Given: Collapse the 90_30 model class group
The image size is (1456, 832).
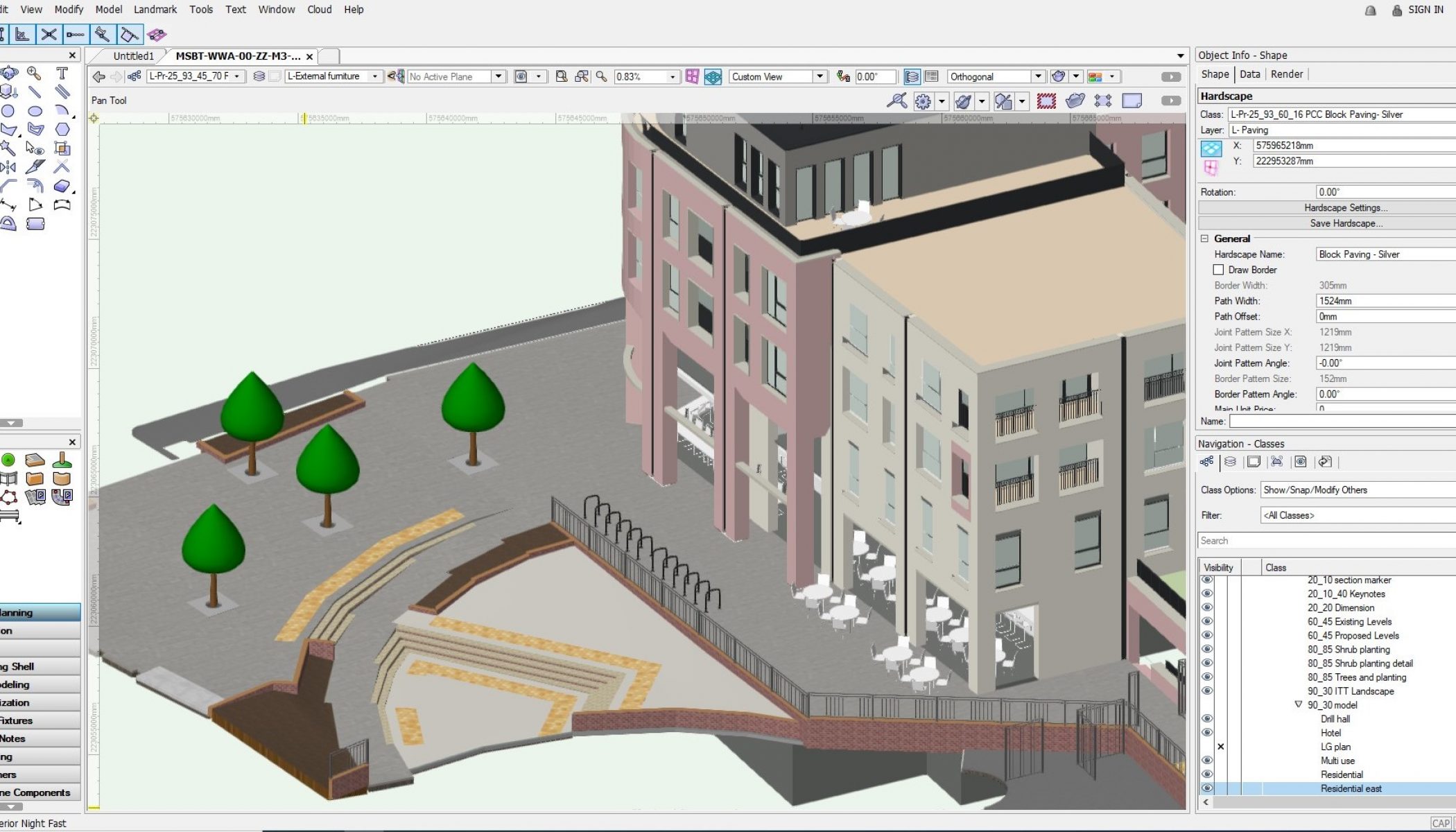Looking at the screenshot, I should pyautogui.click(x=1299, y=704).
